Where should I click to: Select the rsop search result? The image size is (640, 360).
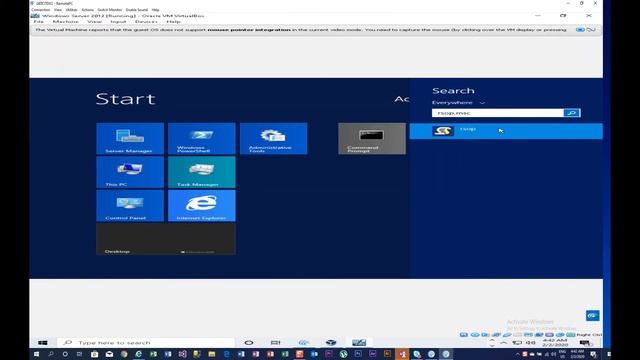click(x=506, y=131)
